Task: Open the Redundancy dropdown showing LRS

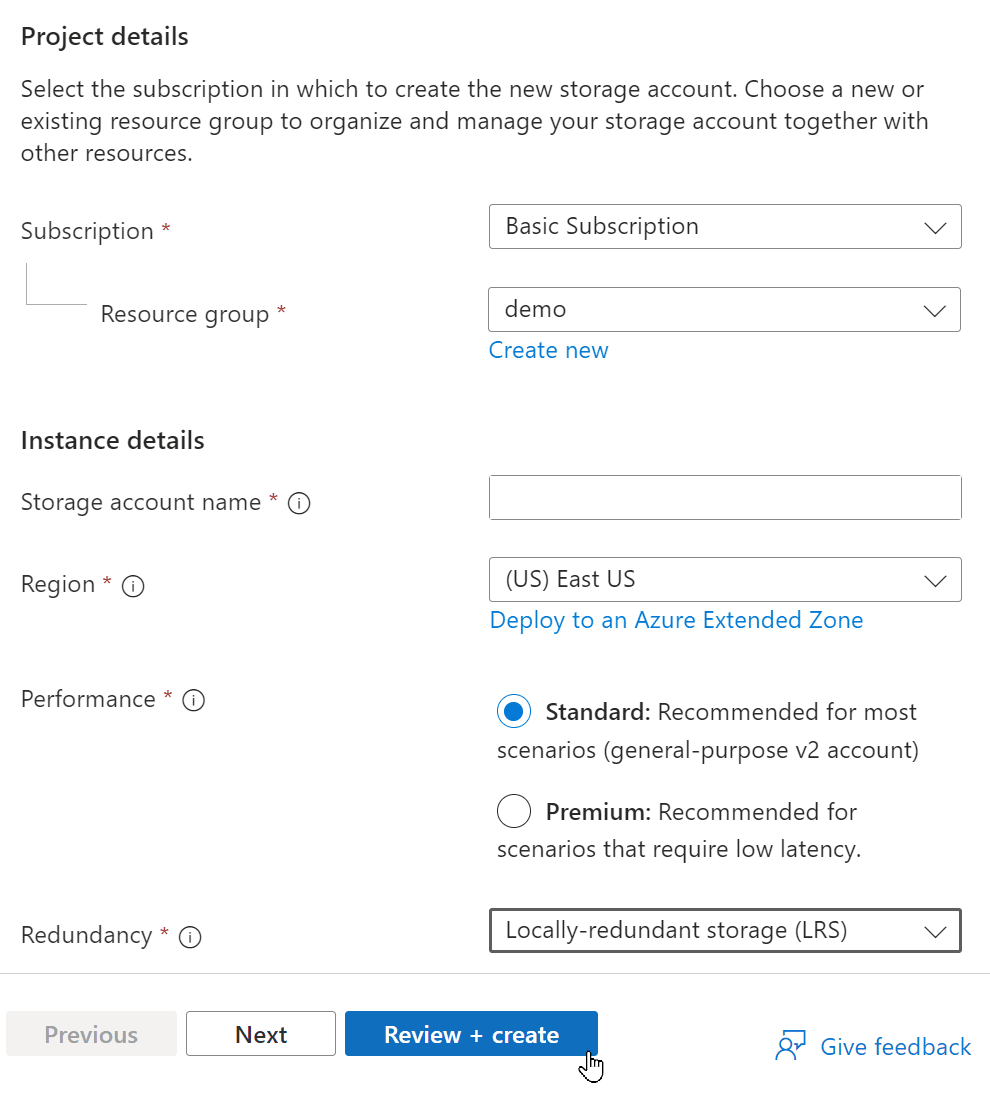Action: tap(724, 930)
